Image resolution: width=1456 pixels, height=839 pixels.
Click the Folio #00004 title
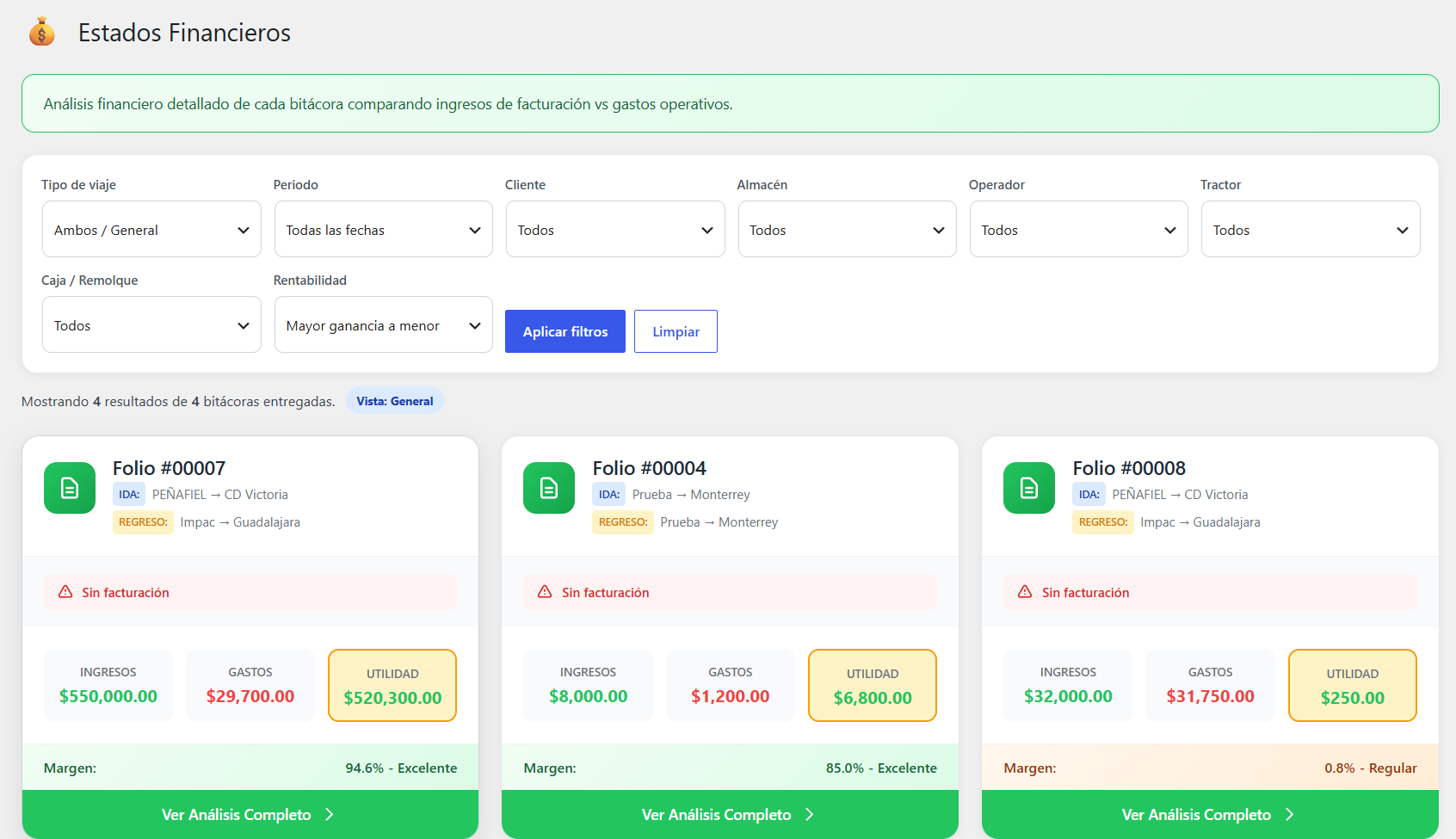[649, 468]
